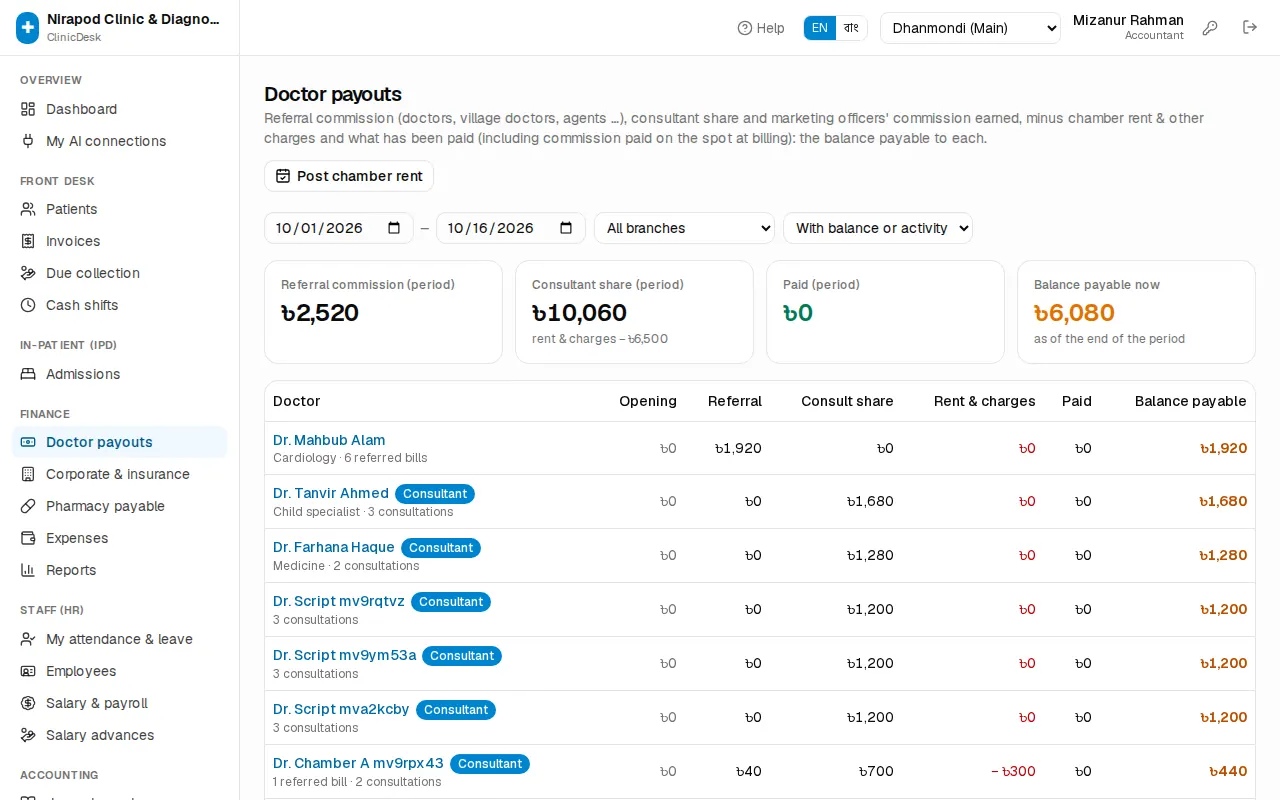The image size is (1280, 800).
Task: Click the Reports bar chart icon
Action: tap(28, 570)
